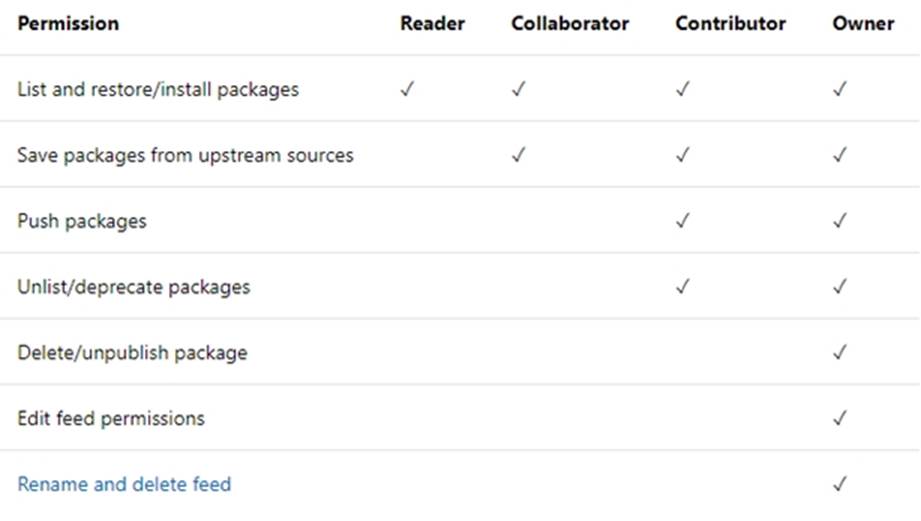Click the Reader checkmark for List and restore/install packages
The image size is (921, 521).
[407, 89]
